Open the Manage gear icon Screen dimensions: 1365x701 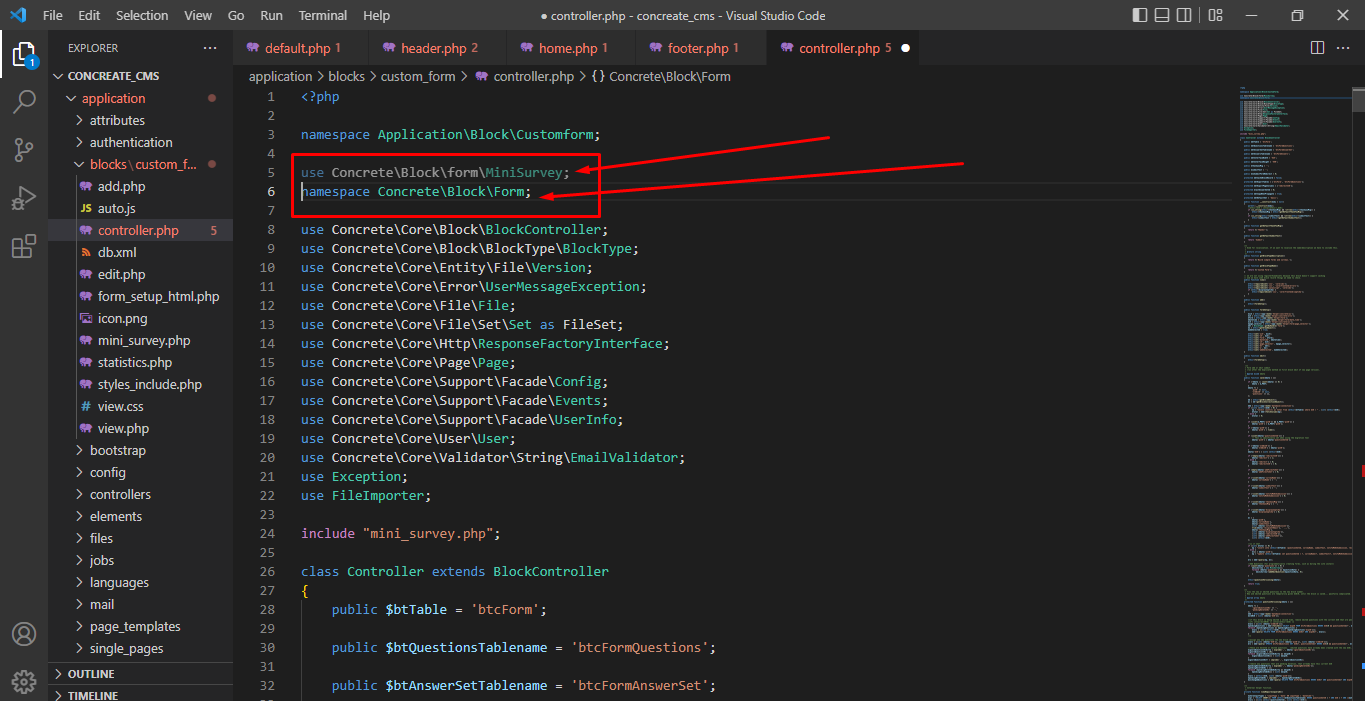[x=24, y=681]
